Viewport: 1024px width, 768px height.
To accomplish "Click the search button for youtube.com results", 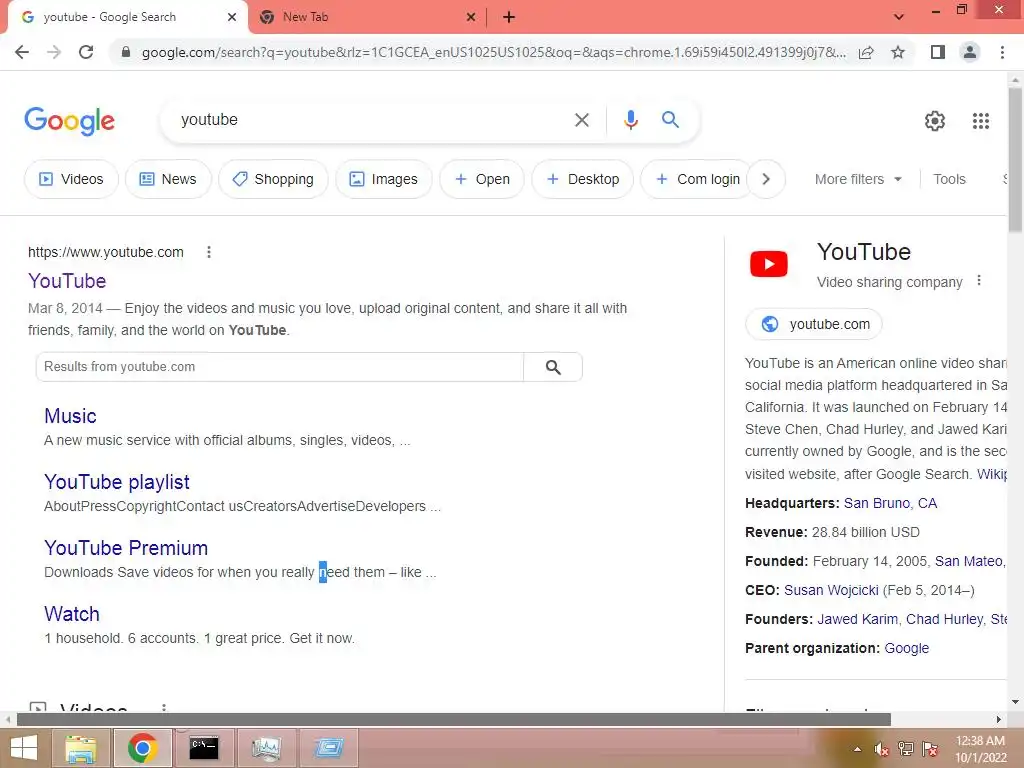I will tap(552, 367).
